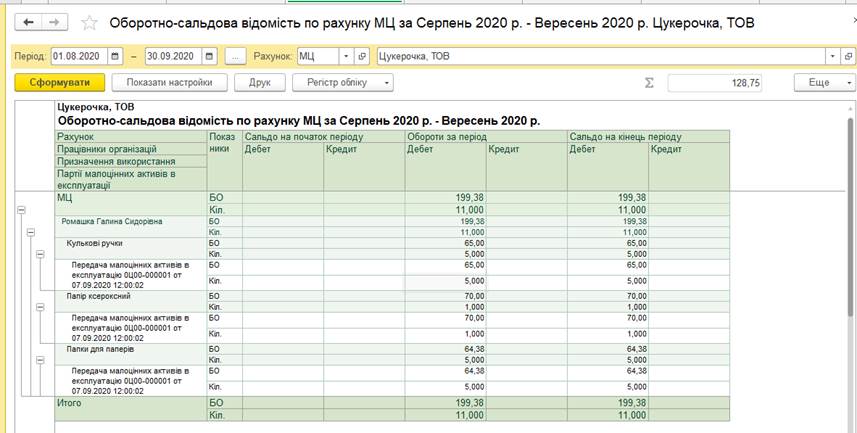The height and width of the screenshot is (433, 857).
Task: Open the Еще menu
Action: (x=824, y=83)
